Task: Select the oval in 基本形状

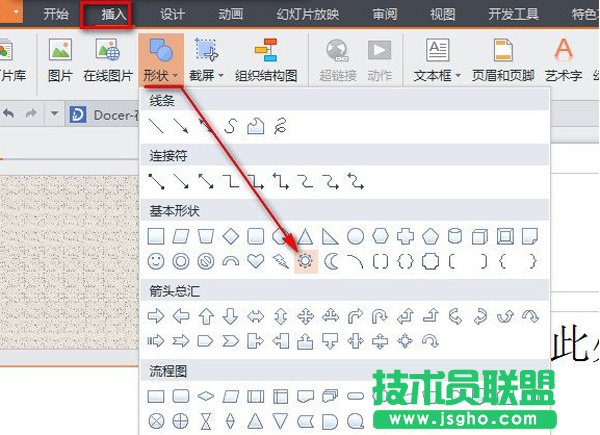Action: (x=355, y=237)
